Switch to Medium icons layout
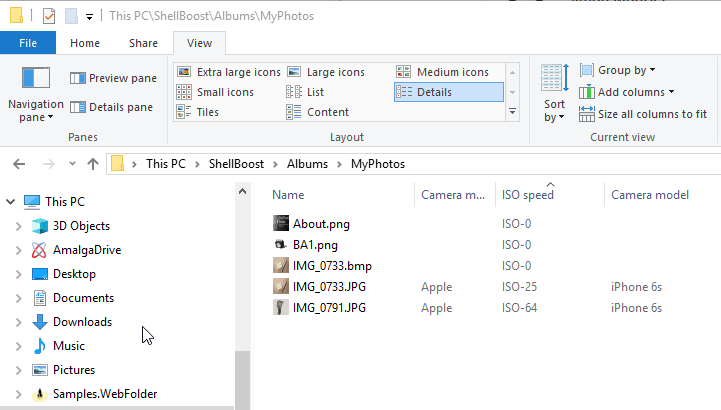Image resolution: width=721 pixels, height=410 pixels. 442,72
